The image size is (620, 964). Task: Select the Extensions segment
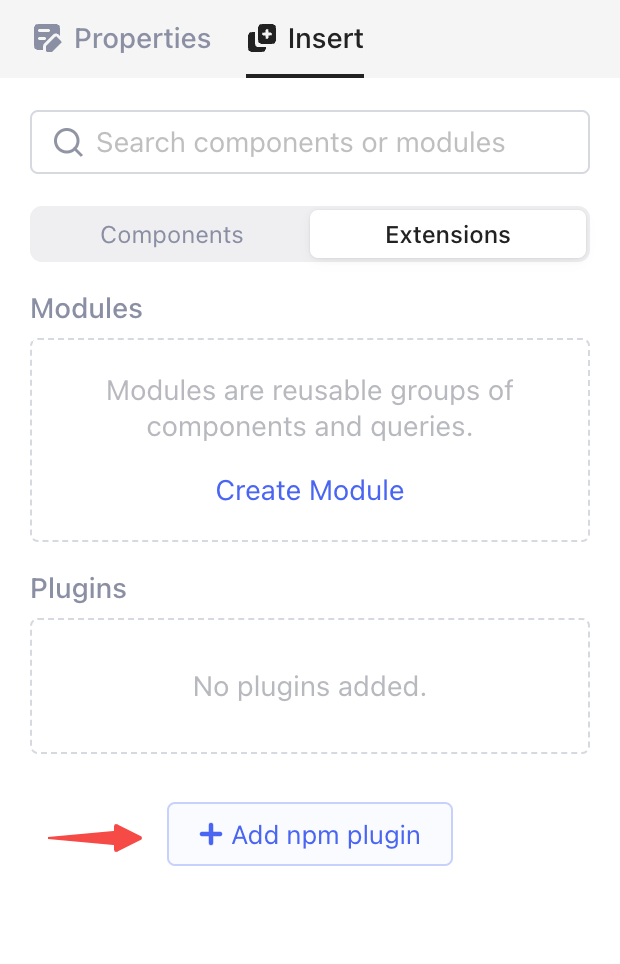pos(447,234)
